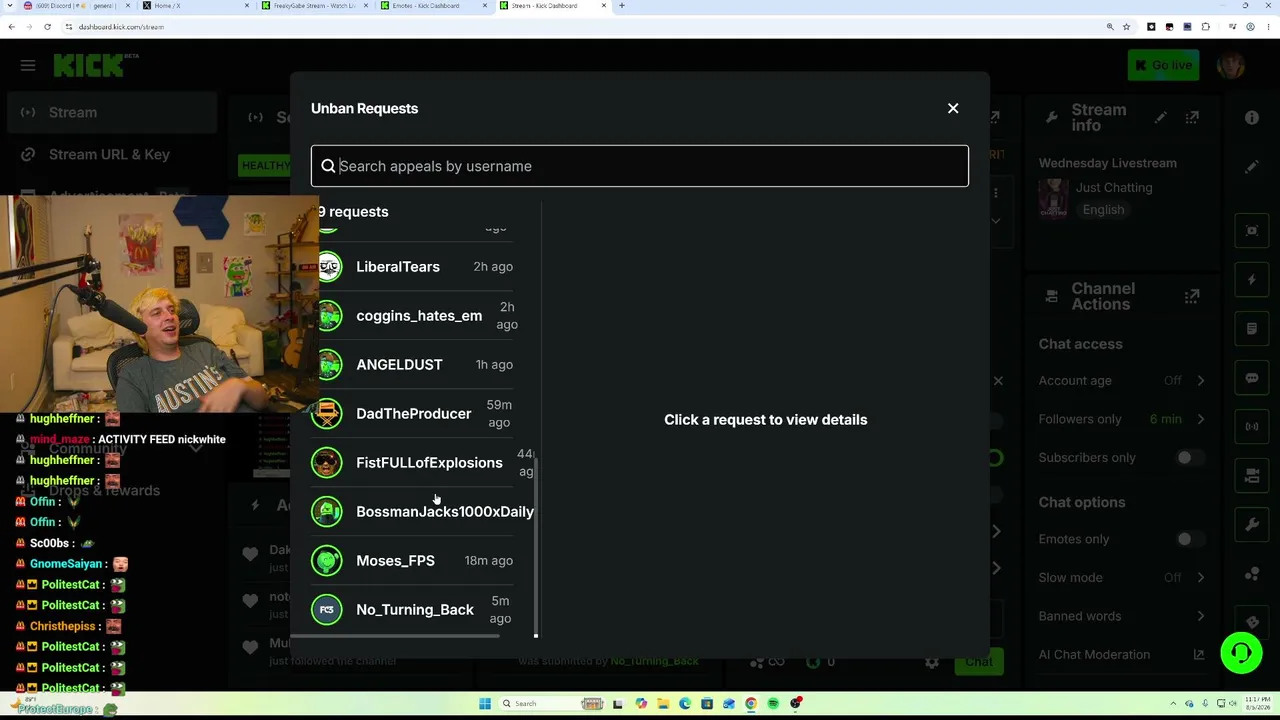Click the wrench rail icon
Viewport: 1280px width, 720px height.
1252,525
